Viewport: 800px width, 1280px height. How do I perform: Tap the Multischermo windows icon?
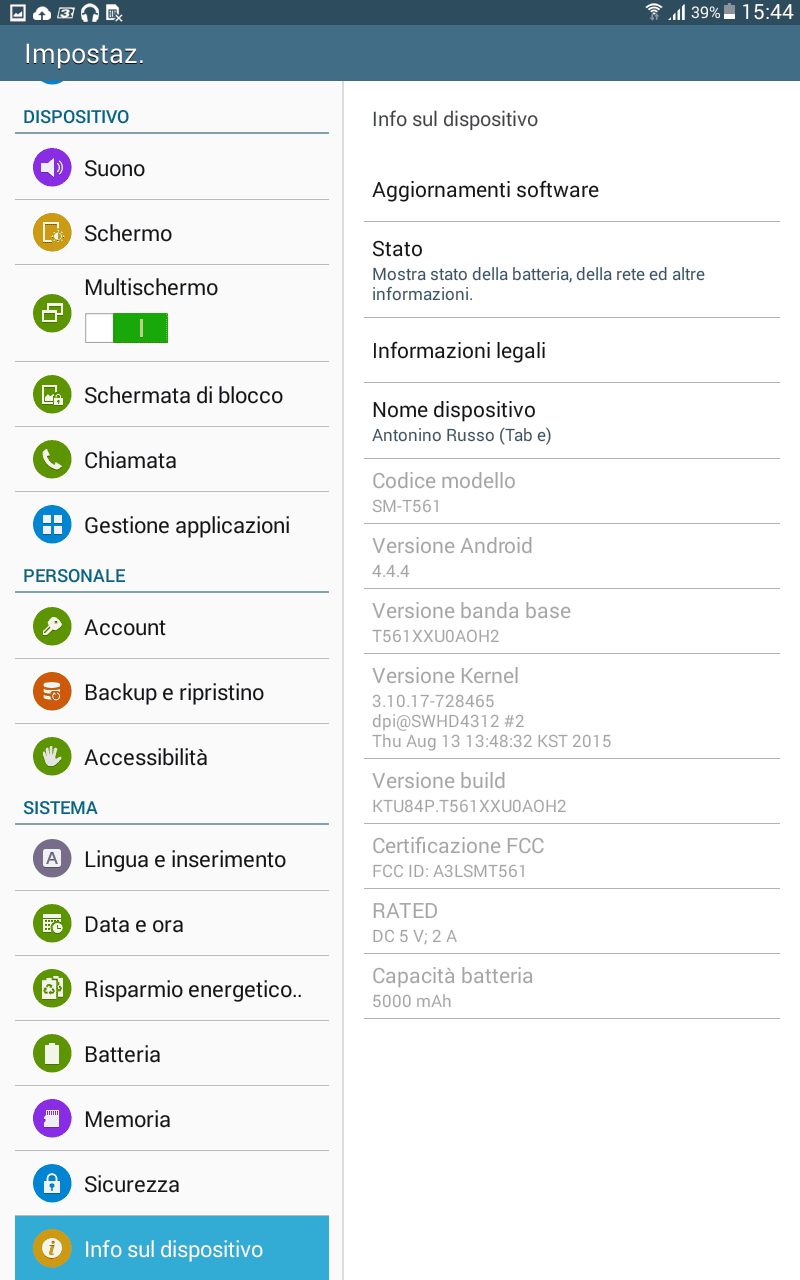click(52, 313)
